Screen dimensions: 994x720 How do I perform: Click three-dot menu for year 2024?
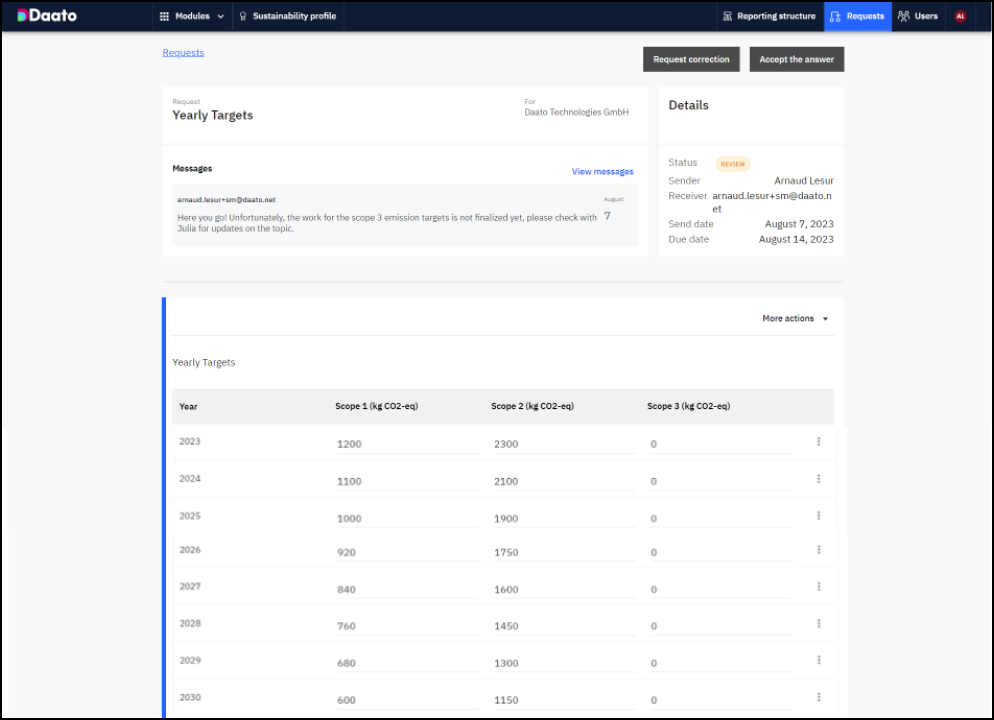pyautogui.click(x=818, y=479)
